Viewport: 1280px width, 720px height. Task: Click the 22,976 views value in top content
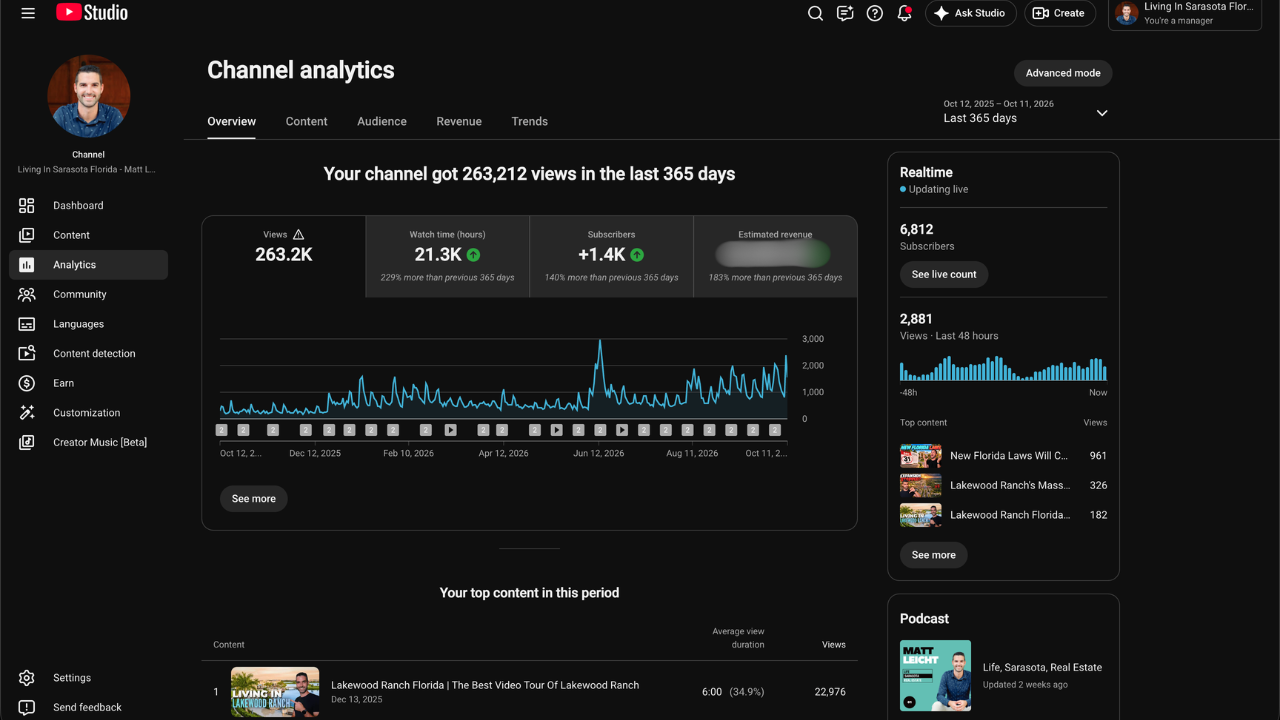click(830, 692)
